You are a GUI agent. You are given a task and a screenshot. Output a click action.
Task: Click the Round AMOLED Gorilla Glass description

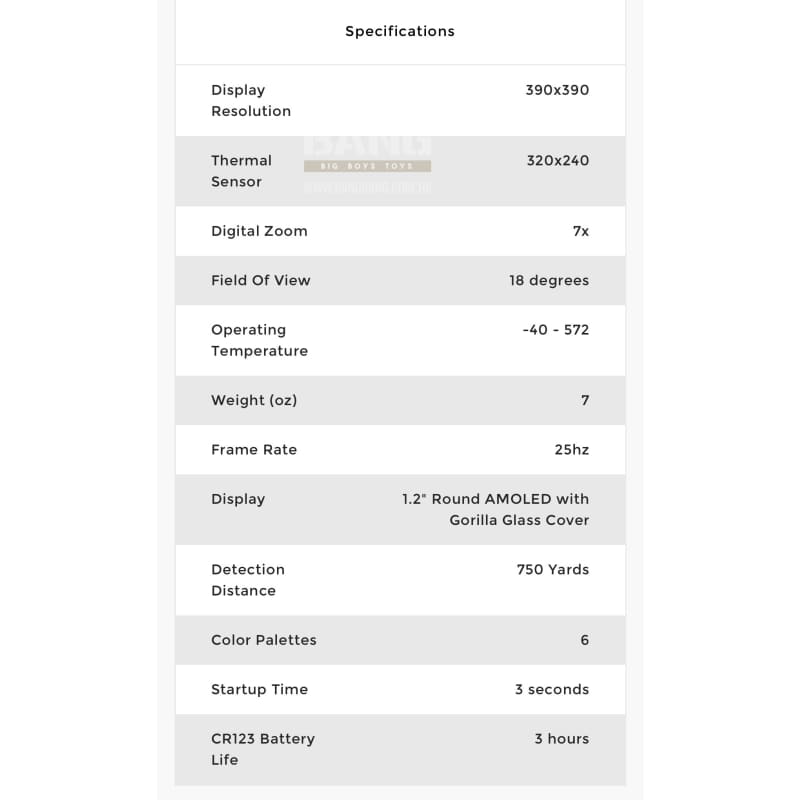click(496, 509)
